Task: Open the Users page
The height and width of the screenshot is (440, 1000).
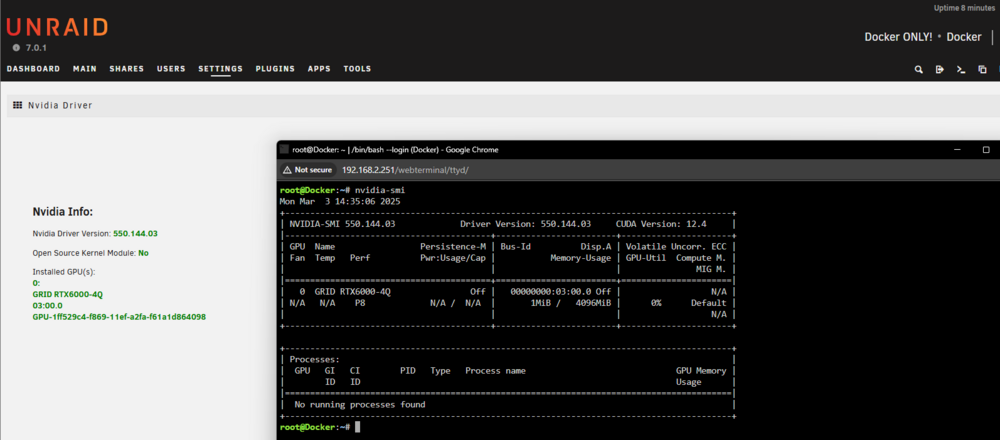Action: click(x=171, y=69)
